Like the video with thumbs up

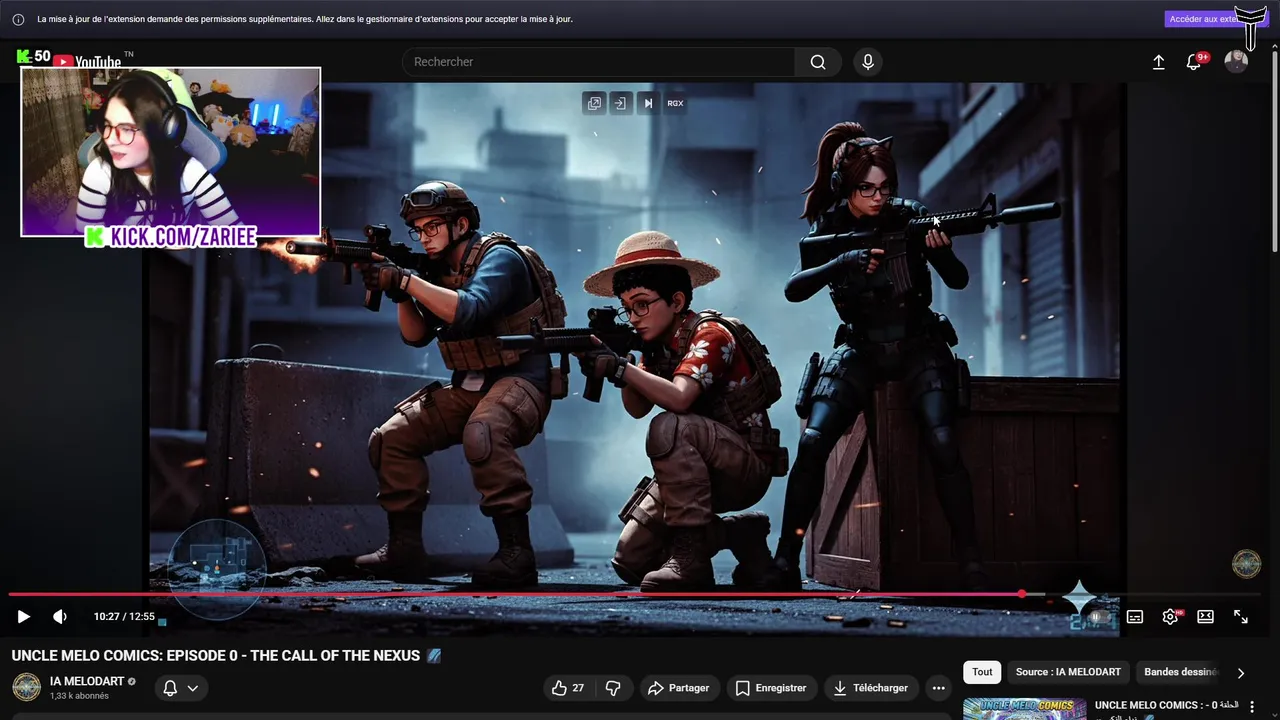(567, 688)
